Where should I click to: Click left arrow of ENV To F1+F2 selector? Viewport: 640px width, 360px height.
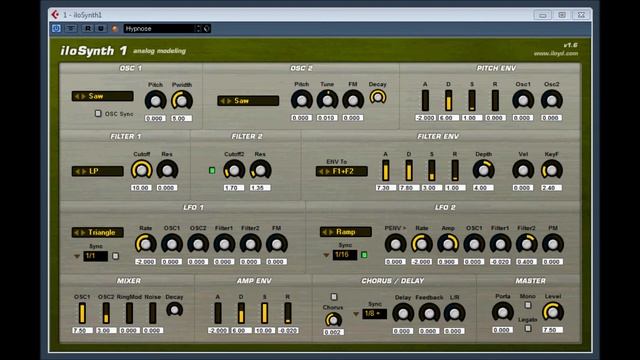coord(321,171)
